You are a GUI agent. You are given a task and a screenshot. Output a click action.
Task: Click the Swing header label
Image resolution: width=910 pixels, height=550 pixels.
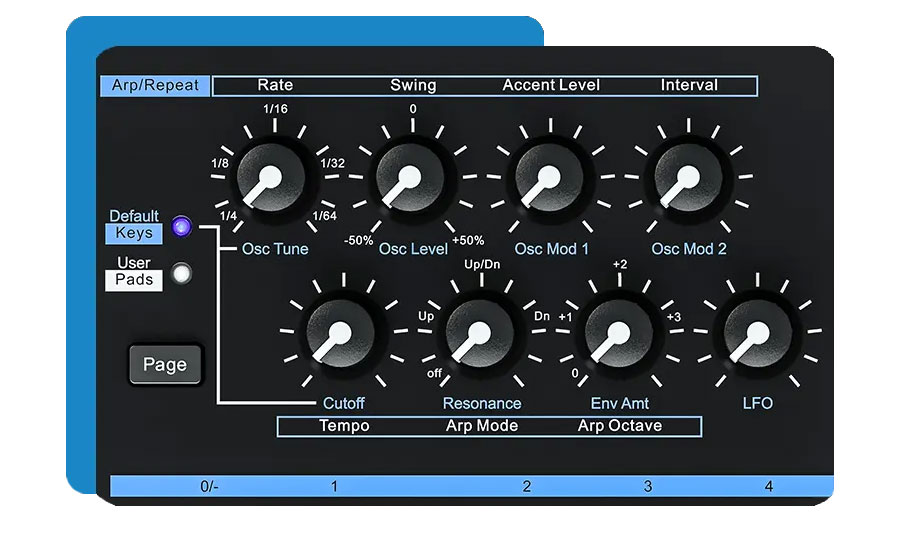[x=413, y=86]
